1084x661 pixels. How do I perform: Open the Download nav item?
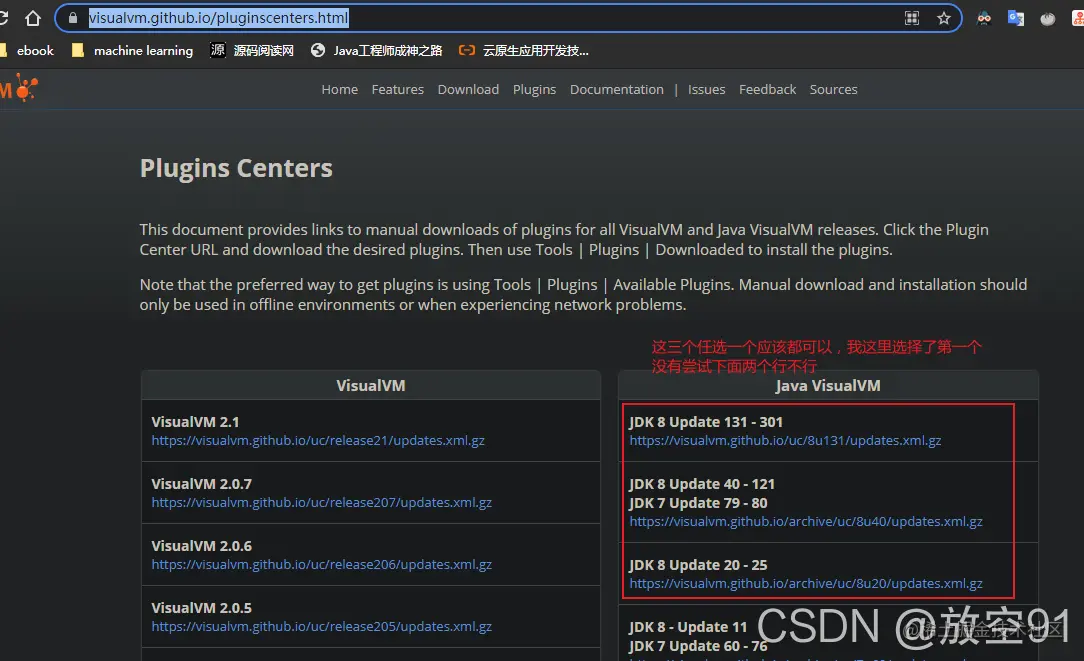(x=468, y=89)
